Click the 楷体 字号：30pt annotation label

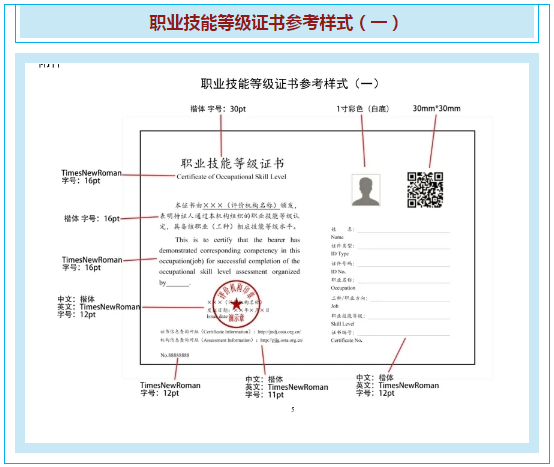(x=218, y=109)
